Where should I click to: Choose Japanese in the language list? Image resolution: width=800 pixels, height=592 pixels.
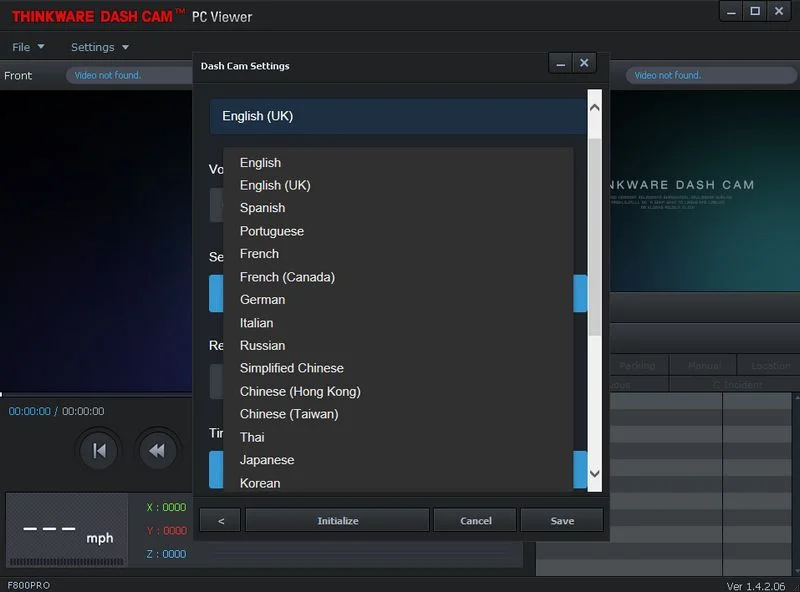267,460
